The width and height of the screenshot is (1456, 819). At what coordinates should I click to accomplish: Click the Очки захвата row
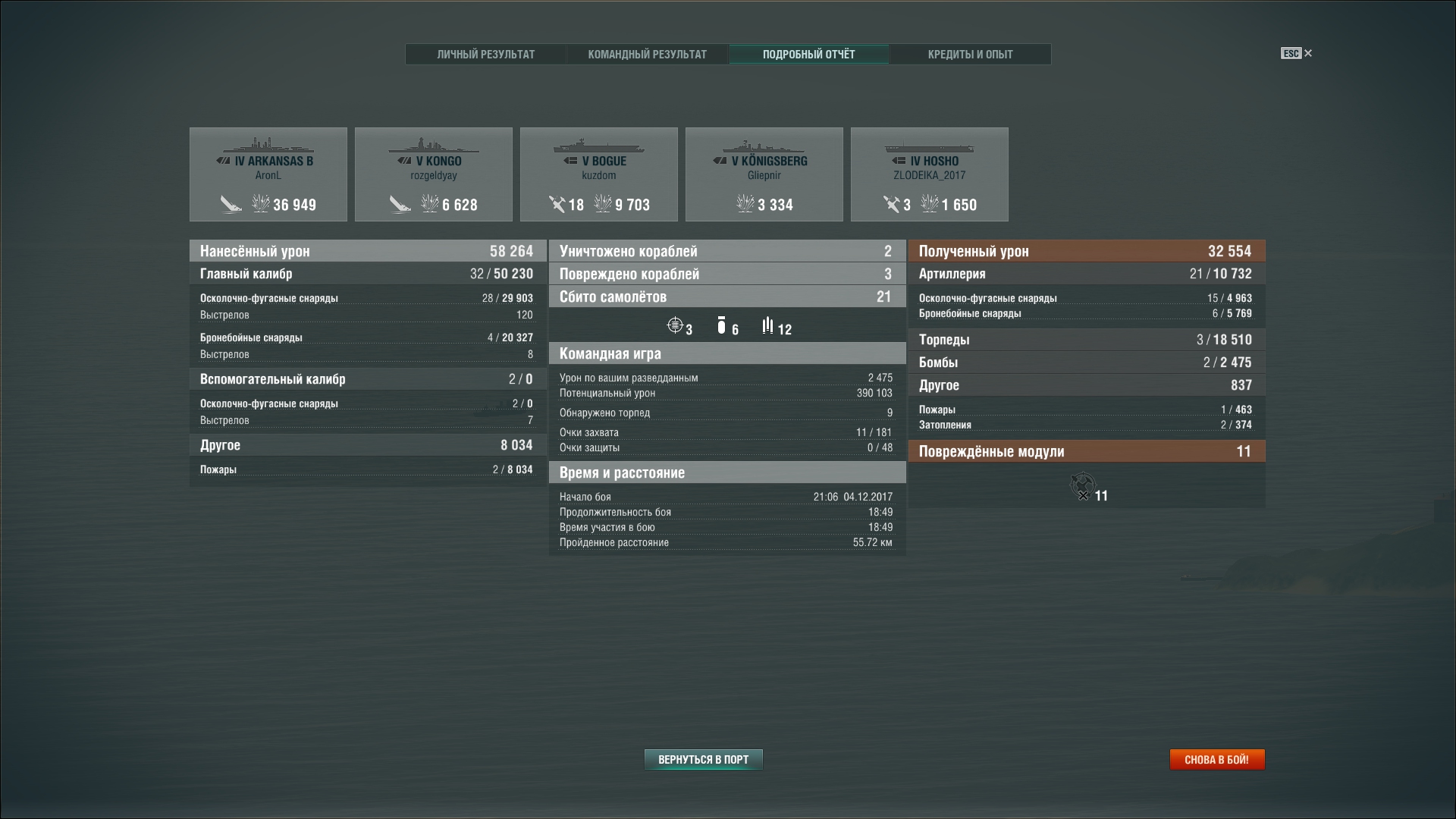(727, 432)
